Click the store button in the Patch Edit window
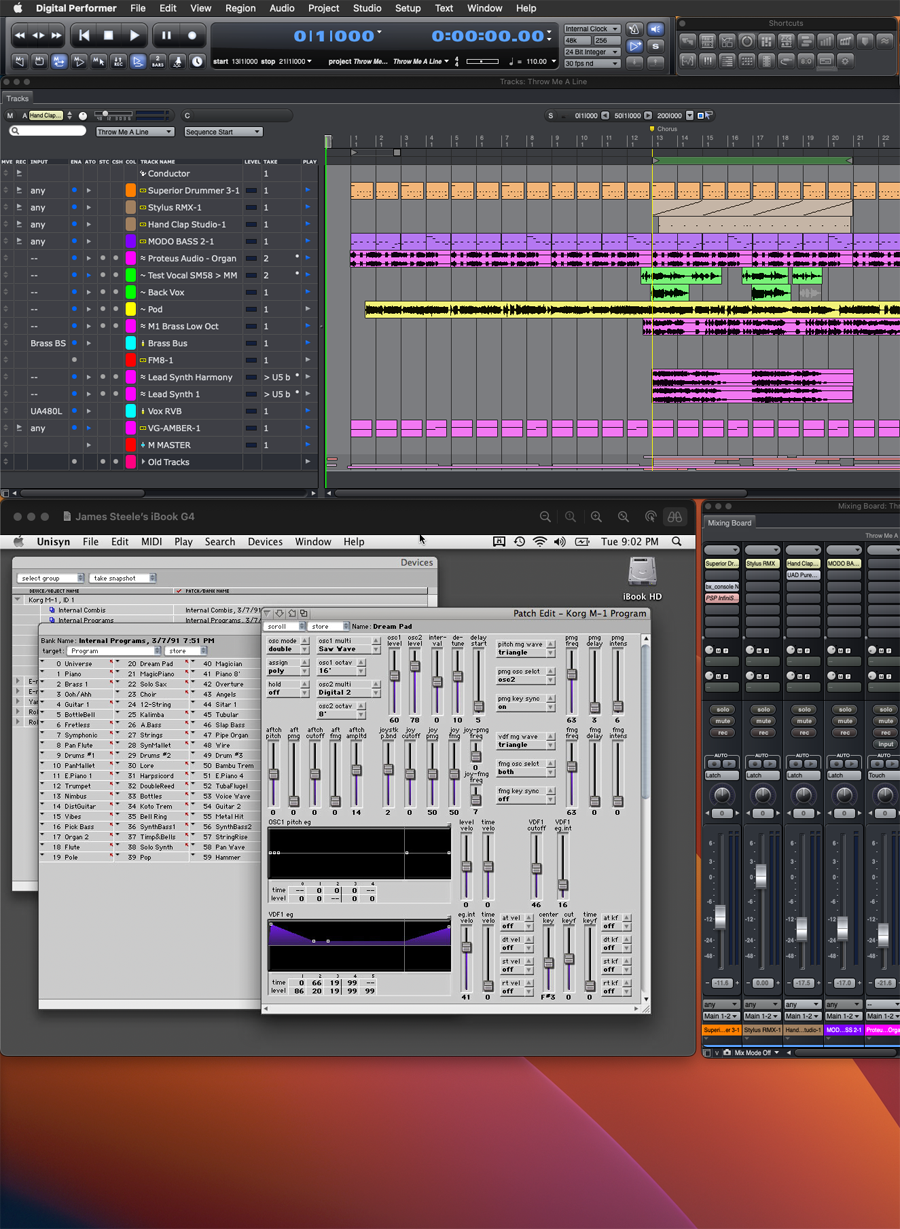 [327, 627]
